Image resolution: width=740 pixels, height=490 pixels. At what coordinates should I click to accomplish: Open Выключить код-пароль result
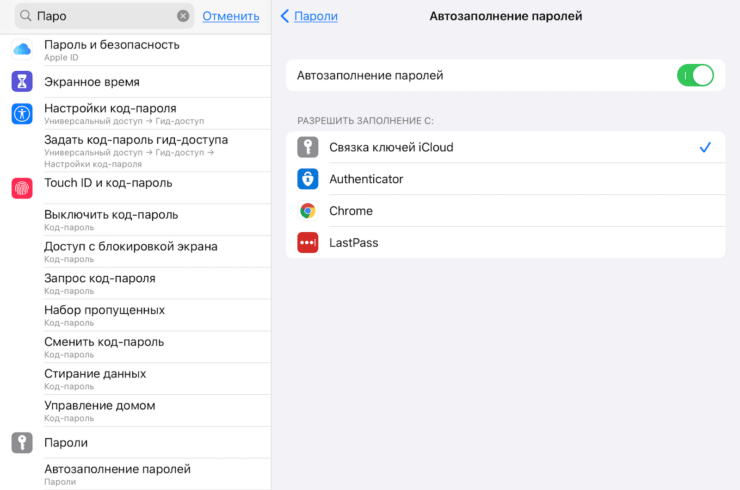point(135,220)
